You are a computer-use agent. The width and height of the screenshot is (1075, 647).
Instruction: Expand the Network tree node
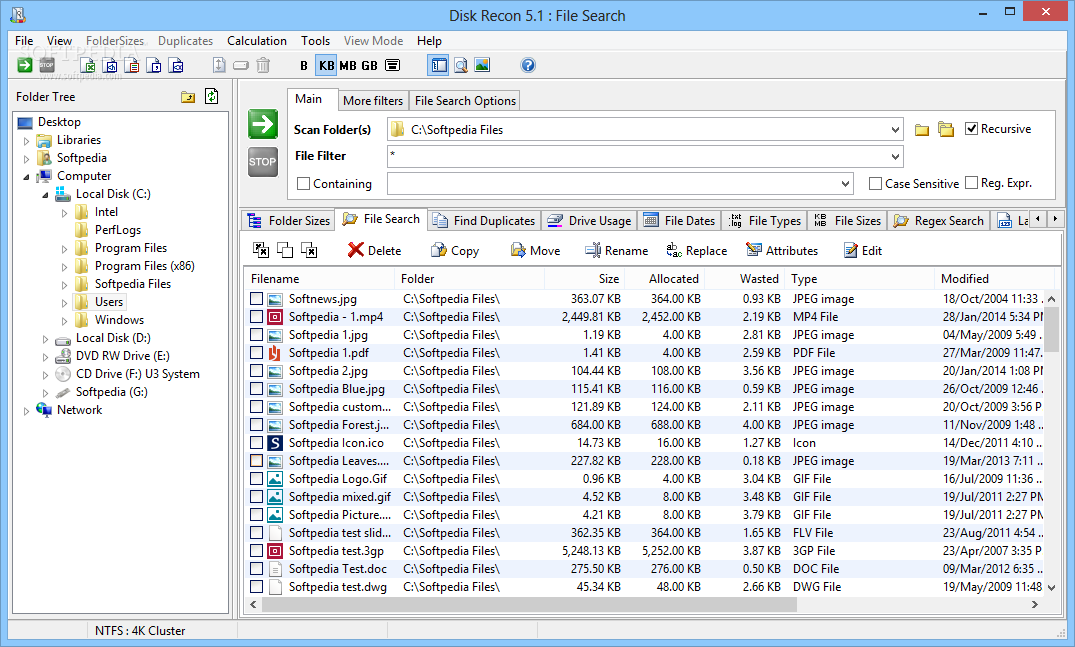pos(27,411)
